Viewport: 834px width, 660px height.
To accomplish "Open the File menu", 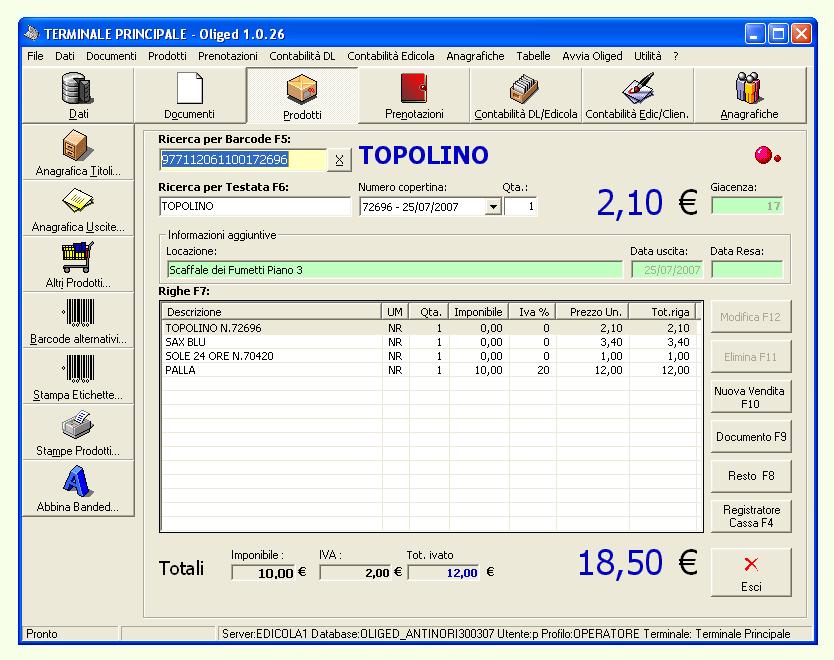I will [35, 56].
